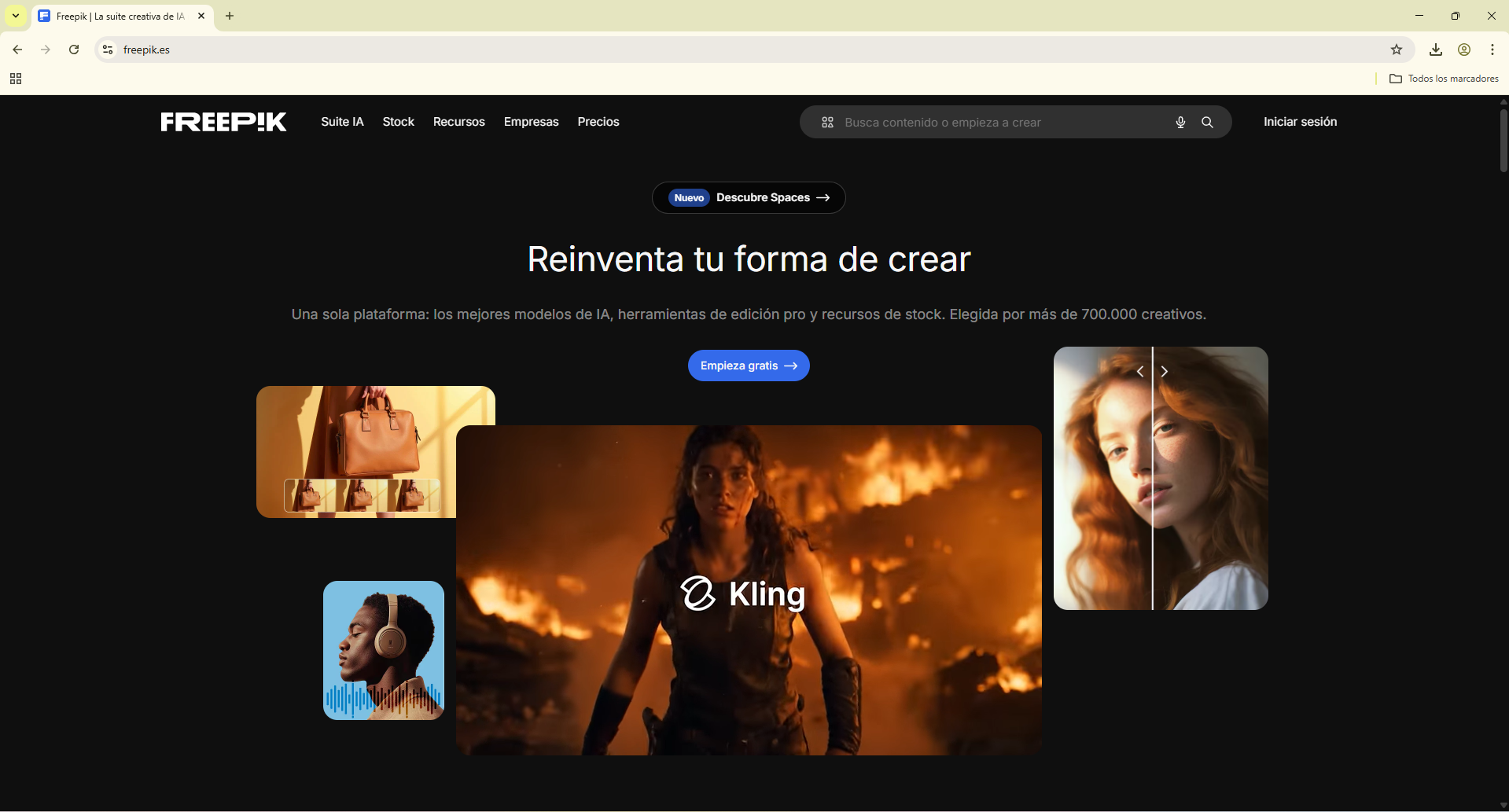Click the browser back navigation arrow
Screen dimensions: 1509x812
[17, 50]
